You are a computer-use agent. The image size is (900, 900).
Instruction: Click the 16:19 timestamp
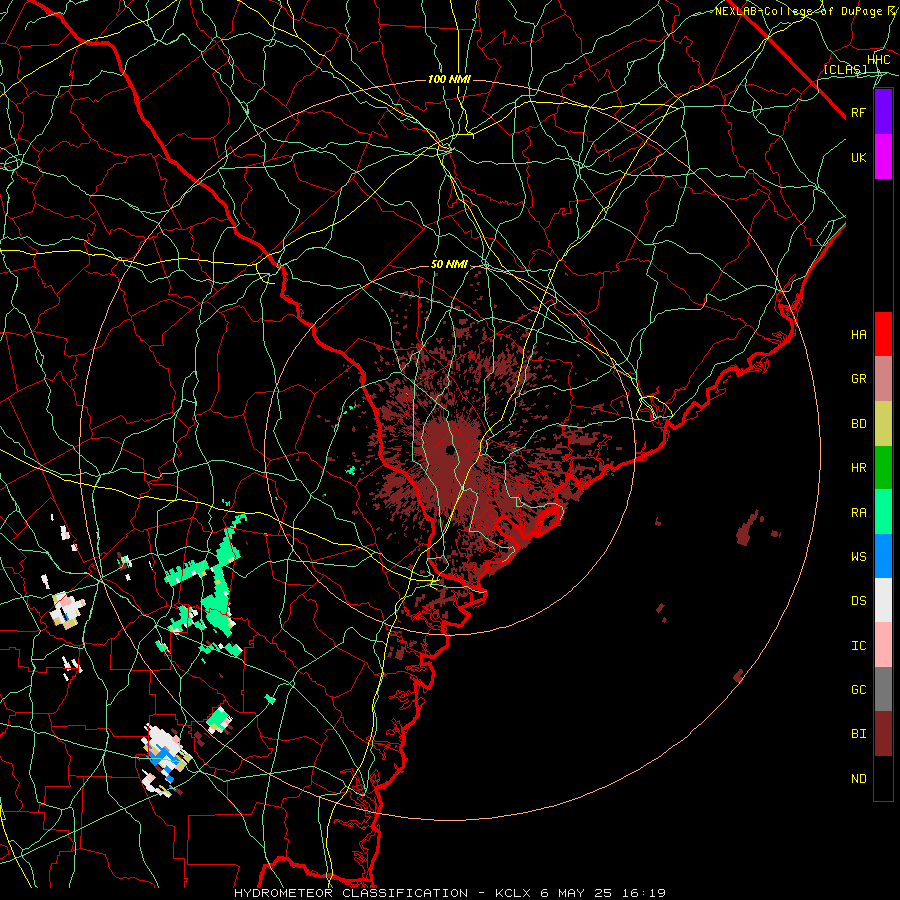645,893
